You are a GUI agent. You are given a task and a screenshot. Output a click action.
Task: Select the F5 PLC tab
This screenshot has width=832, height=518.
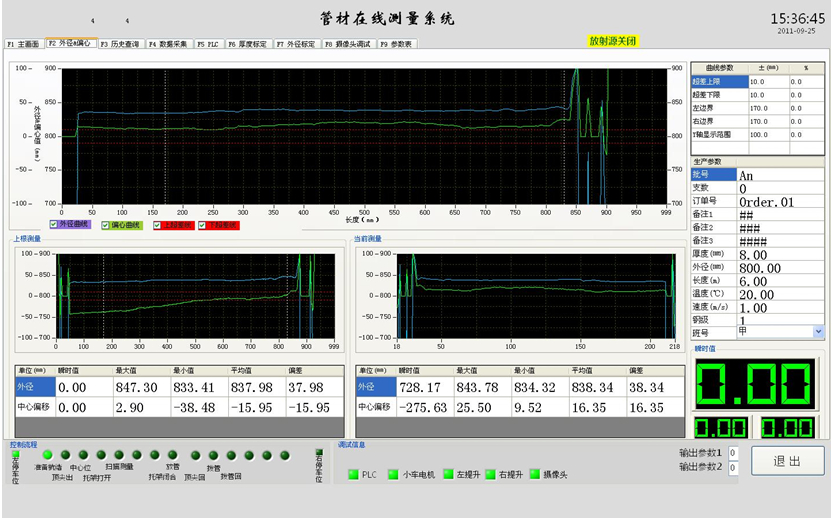click(x=209, y=44)
